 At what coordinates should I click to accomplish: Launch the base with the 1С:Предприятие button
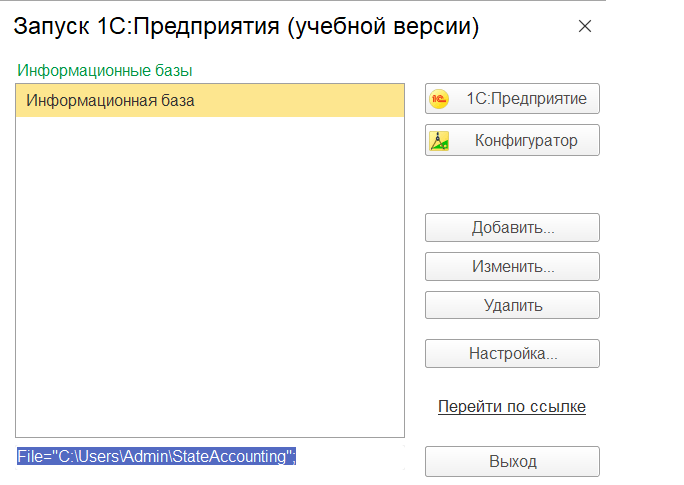click(x=512, y=99)
